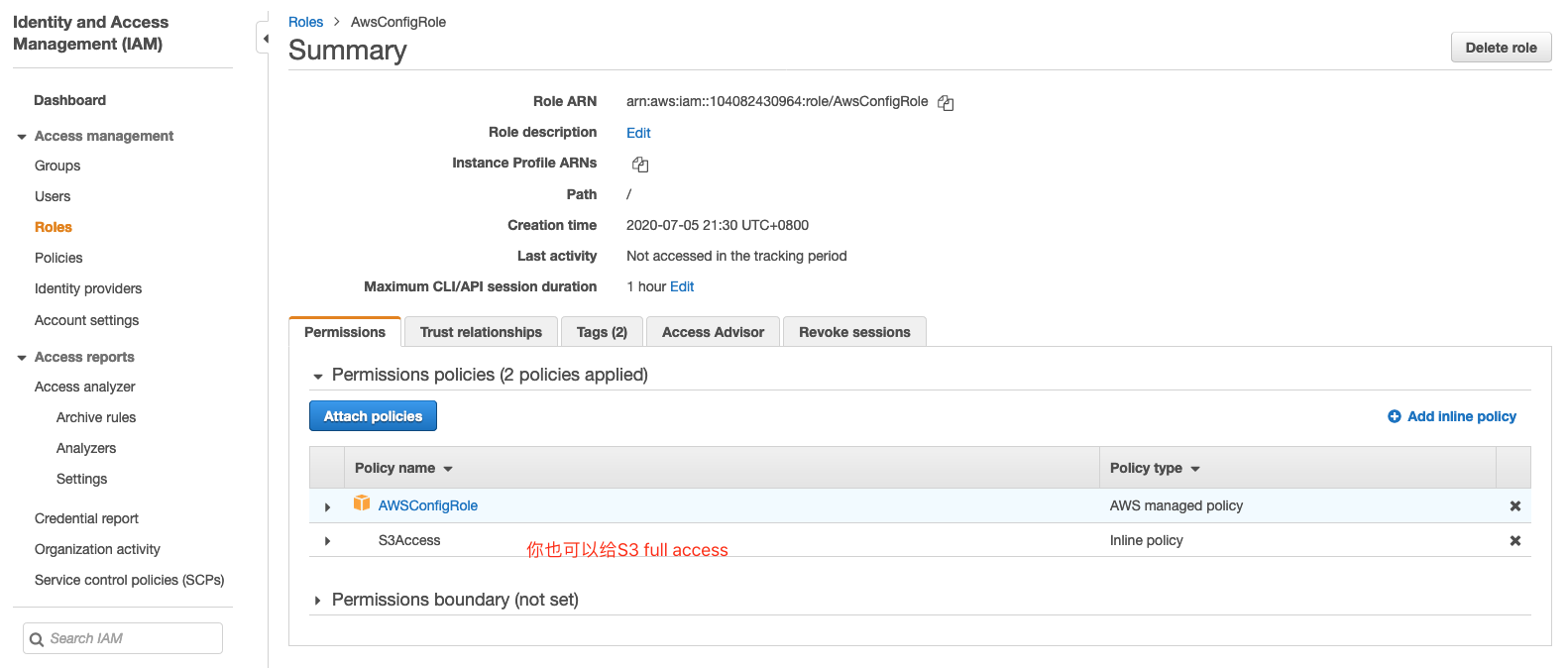Open Organization activity in the sidebar
Screen dimensions: 1568x668
pos(97,549)
